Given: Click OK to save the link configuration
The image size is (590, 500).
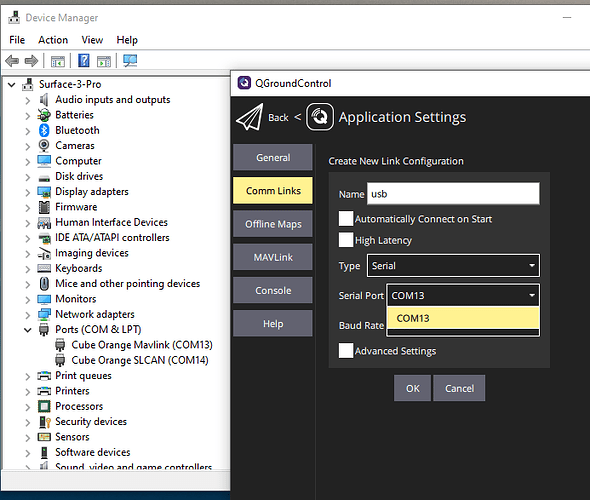Looking at the screenshot, I should tap(412, 388).
